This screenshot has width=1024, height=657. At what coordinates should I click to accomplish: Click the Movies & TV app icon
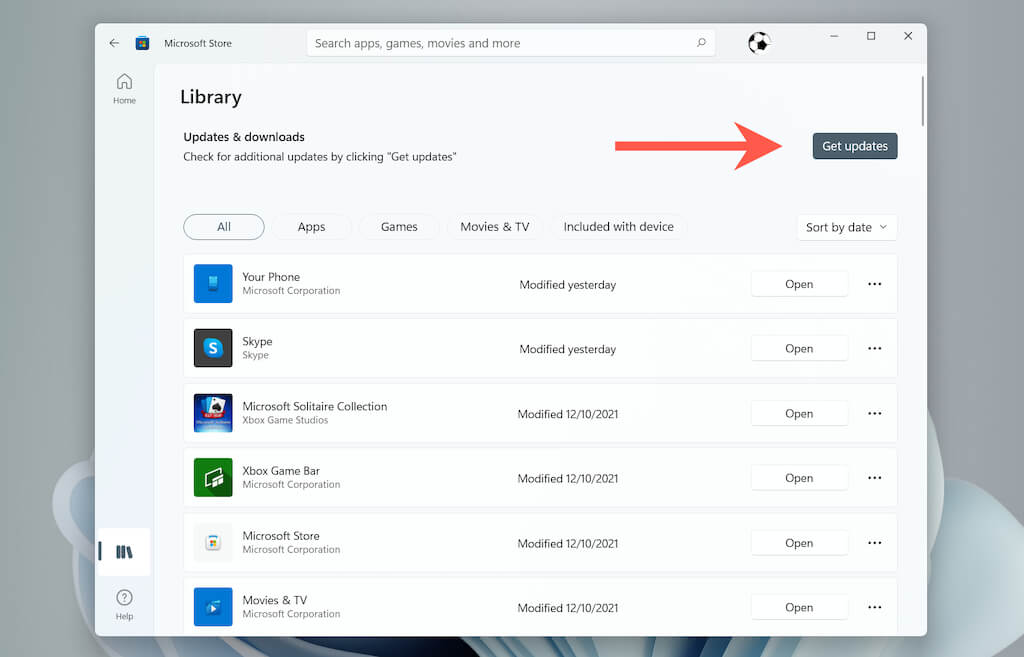[x=213, y=607]
